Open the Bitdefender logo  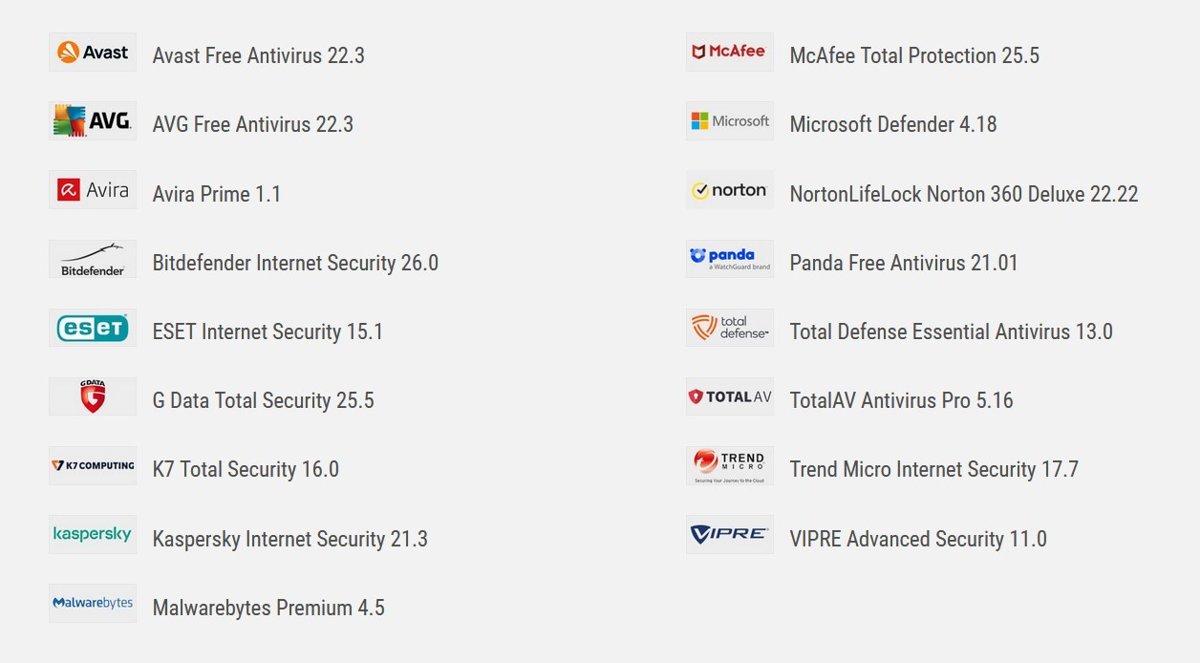(93, 259)
